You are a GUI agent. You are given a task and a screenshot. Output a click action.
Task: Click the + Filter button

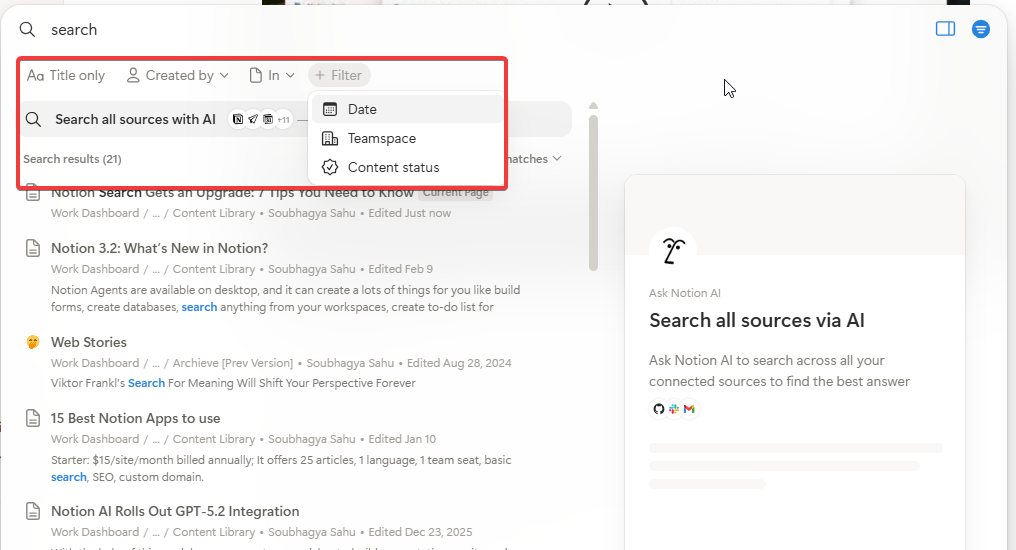tap(339, 75)
